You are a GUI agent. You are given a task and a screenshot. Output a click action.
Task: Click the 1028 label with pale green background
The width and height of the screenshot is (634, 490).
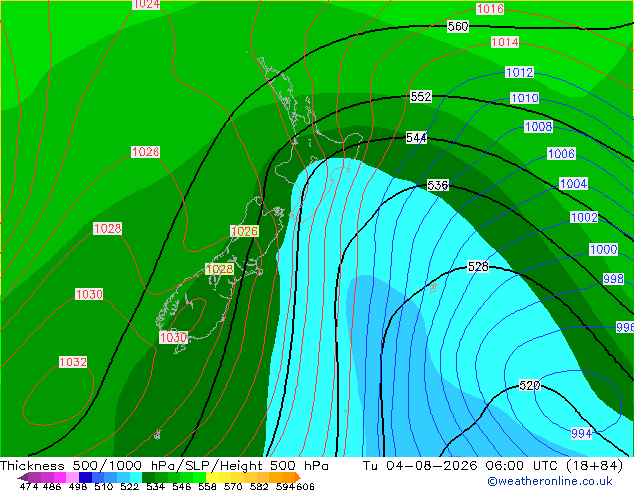click(220, 269)
